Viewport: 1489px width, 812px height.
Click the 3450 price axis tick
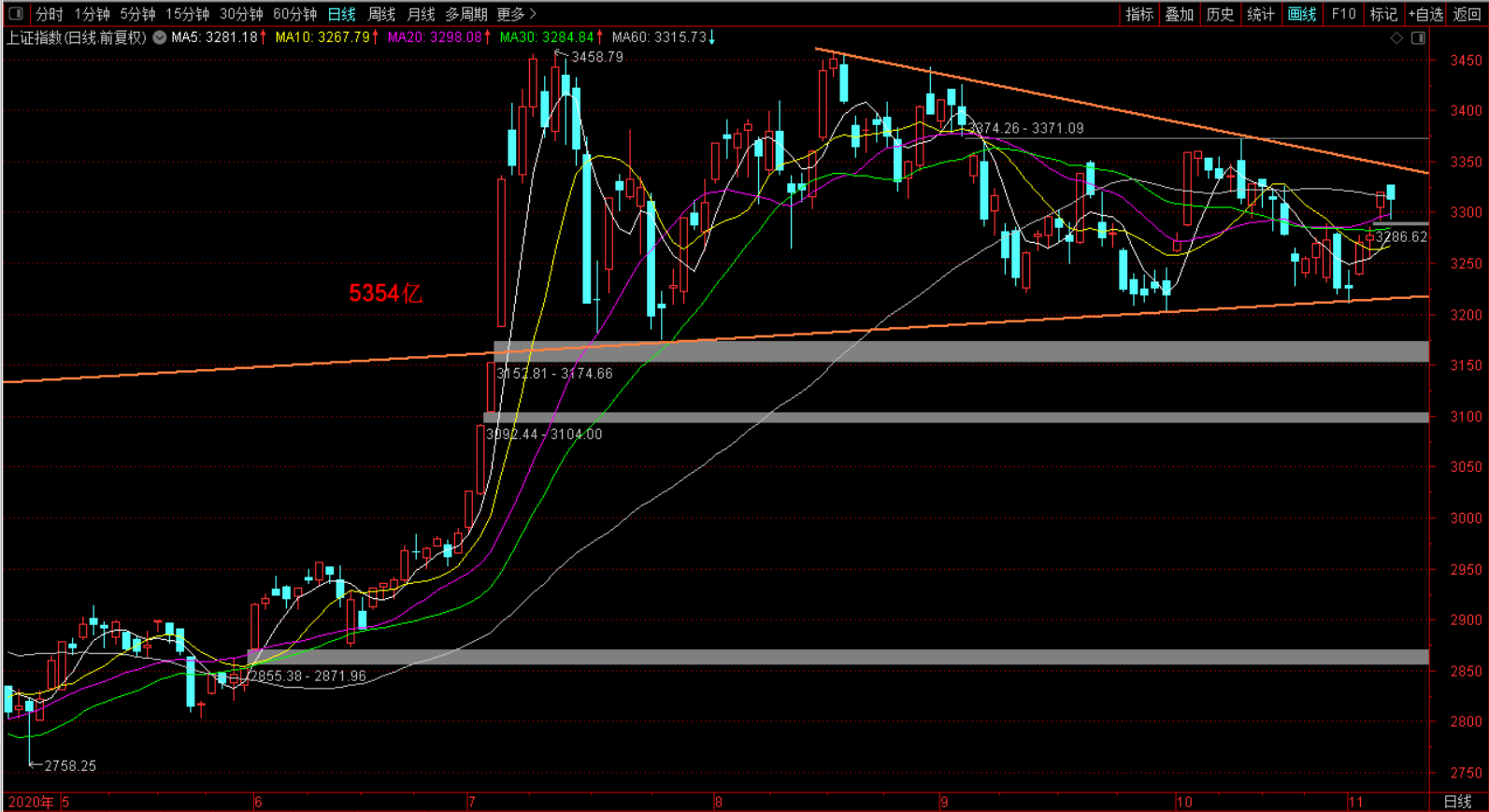(1466, 61)
